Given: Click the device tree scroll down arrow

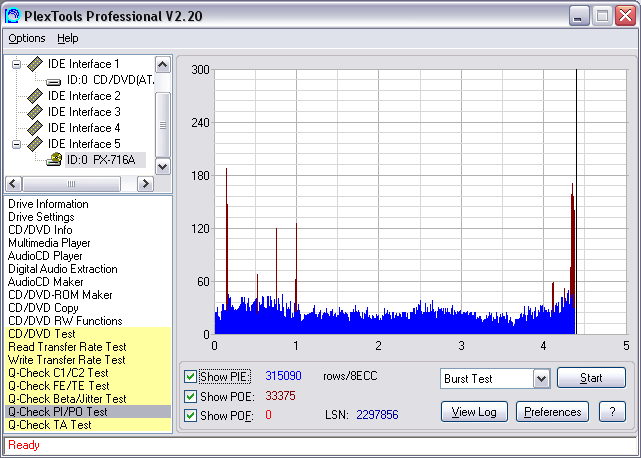Looking at the screenshot, I should coord(163,166).
